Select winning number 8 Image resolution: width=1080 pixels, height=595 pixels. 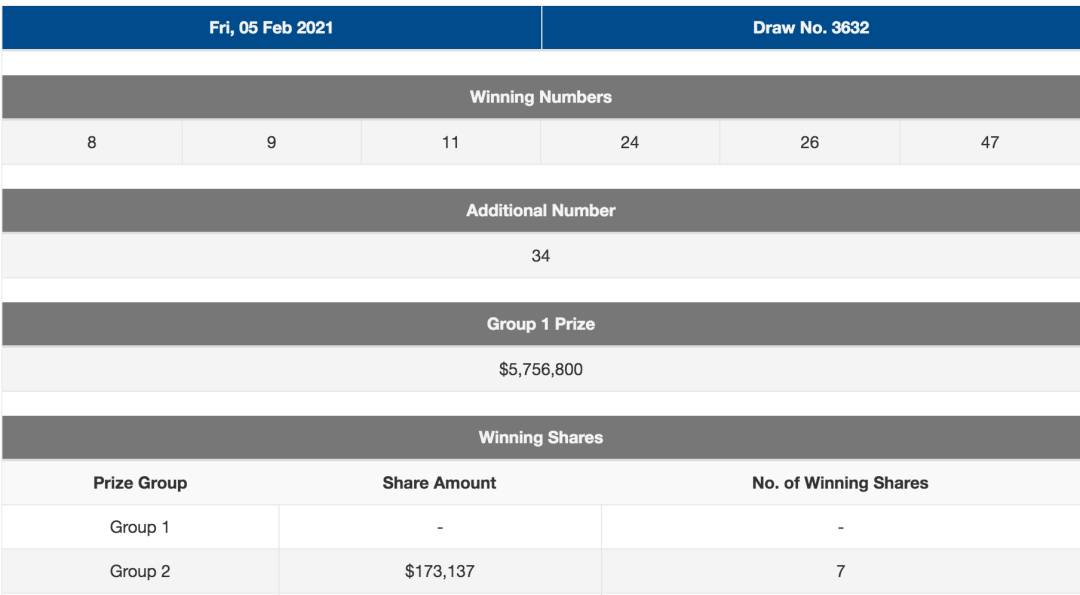tap(92, 142)
